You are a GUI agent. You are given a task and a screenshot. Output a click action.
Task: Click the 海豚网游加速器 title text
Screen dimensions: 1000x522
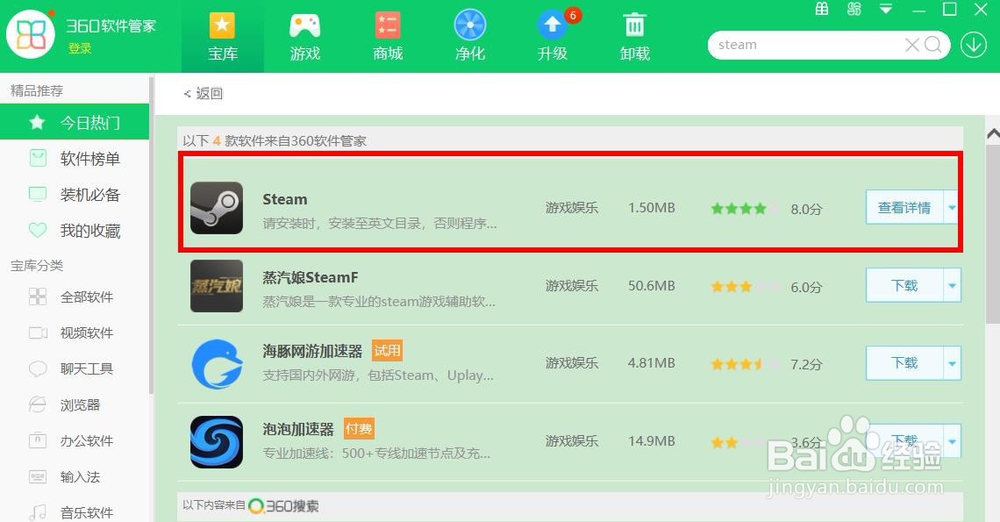312,350
